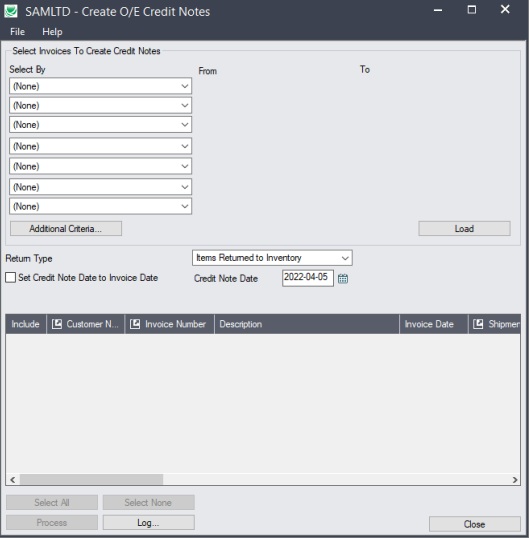Minimize the Create O/E Credit Notes window
Image resolution: width=529 pixels, height=538 pixels.
(438, 10)
